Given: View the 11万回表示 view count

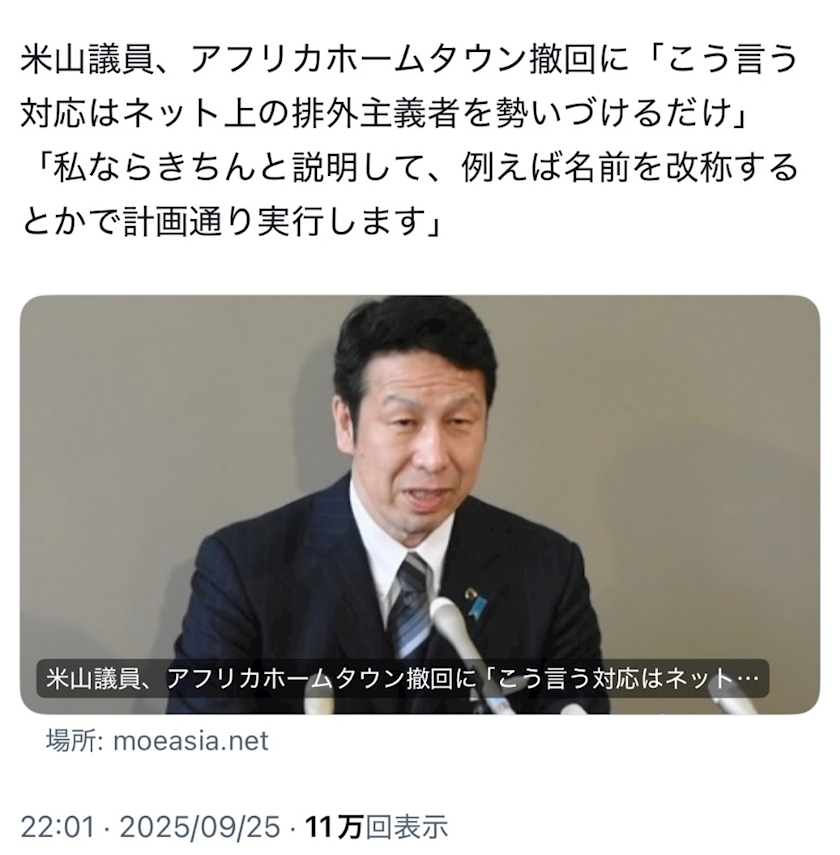Looking at the screenshot, I should (x=376, y=827).
